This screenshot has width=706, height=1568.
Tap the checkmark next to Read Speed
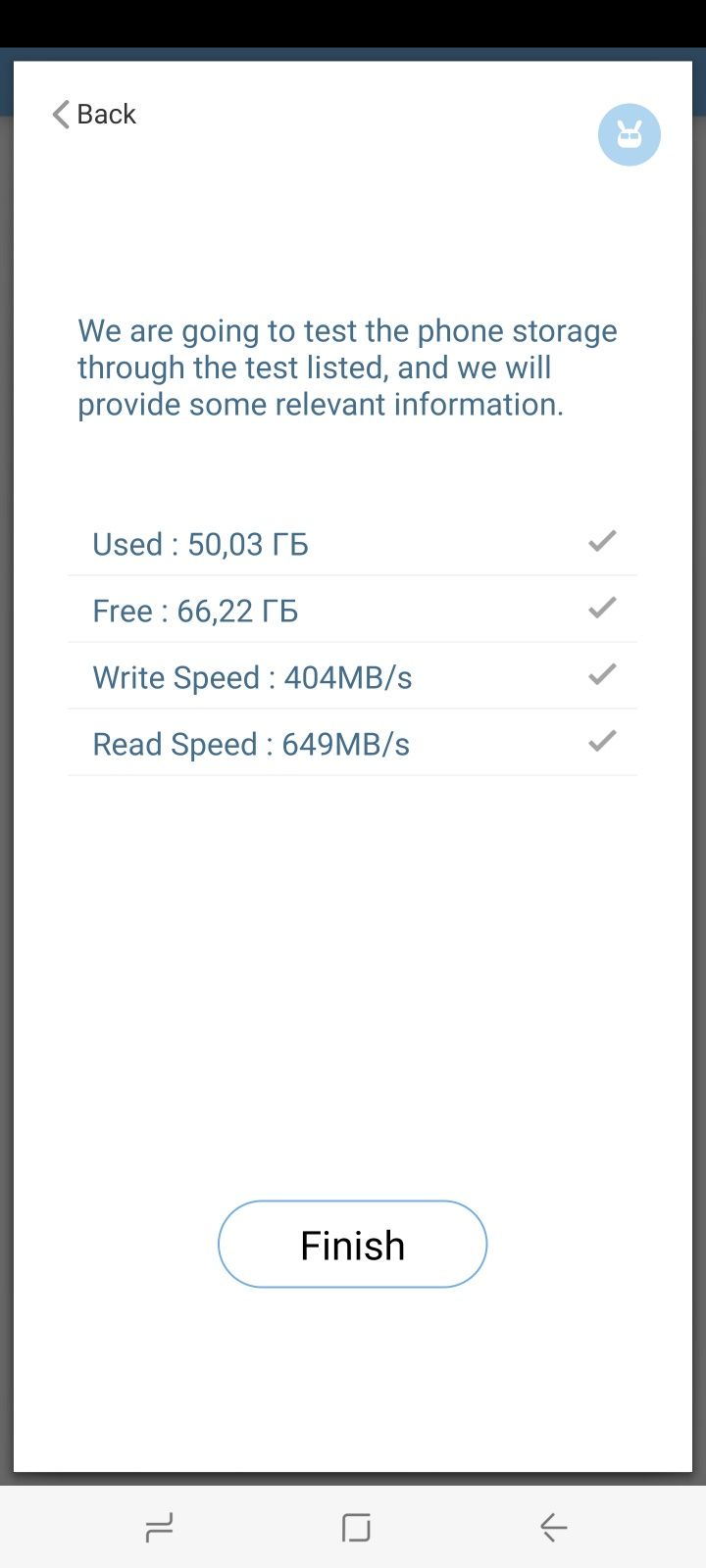coord(602,741)
